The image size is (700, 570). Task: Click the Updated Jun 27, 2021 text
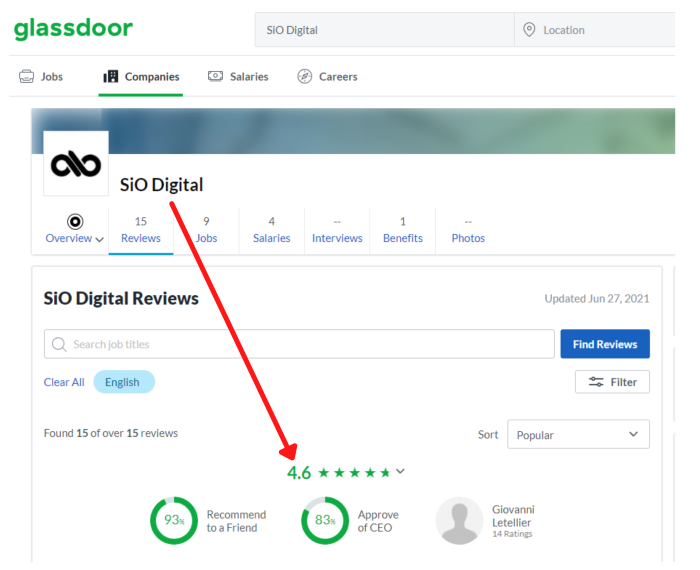(x=597, y=299)
